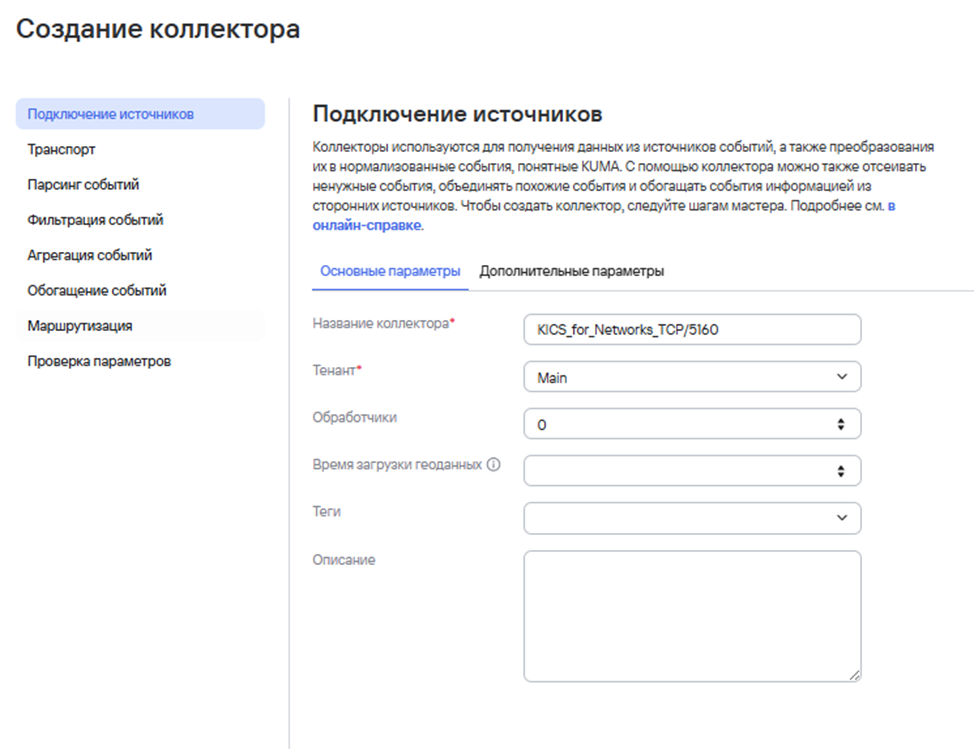Click the Описание text area

[690, 610]
